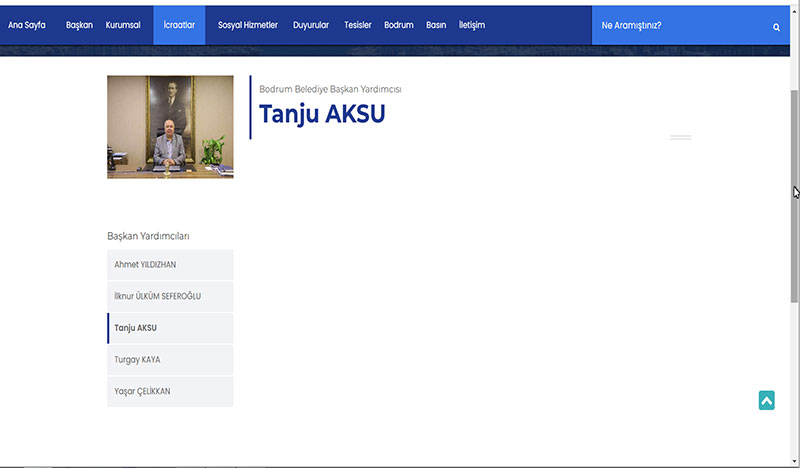800x468 pixels.
Task: Select the highlighted İcraatlar menu
Action: [179, 25]
